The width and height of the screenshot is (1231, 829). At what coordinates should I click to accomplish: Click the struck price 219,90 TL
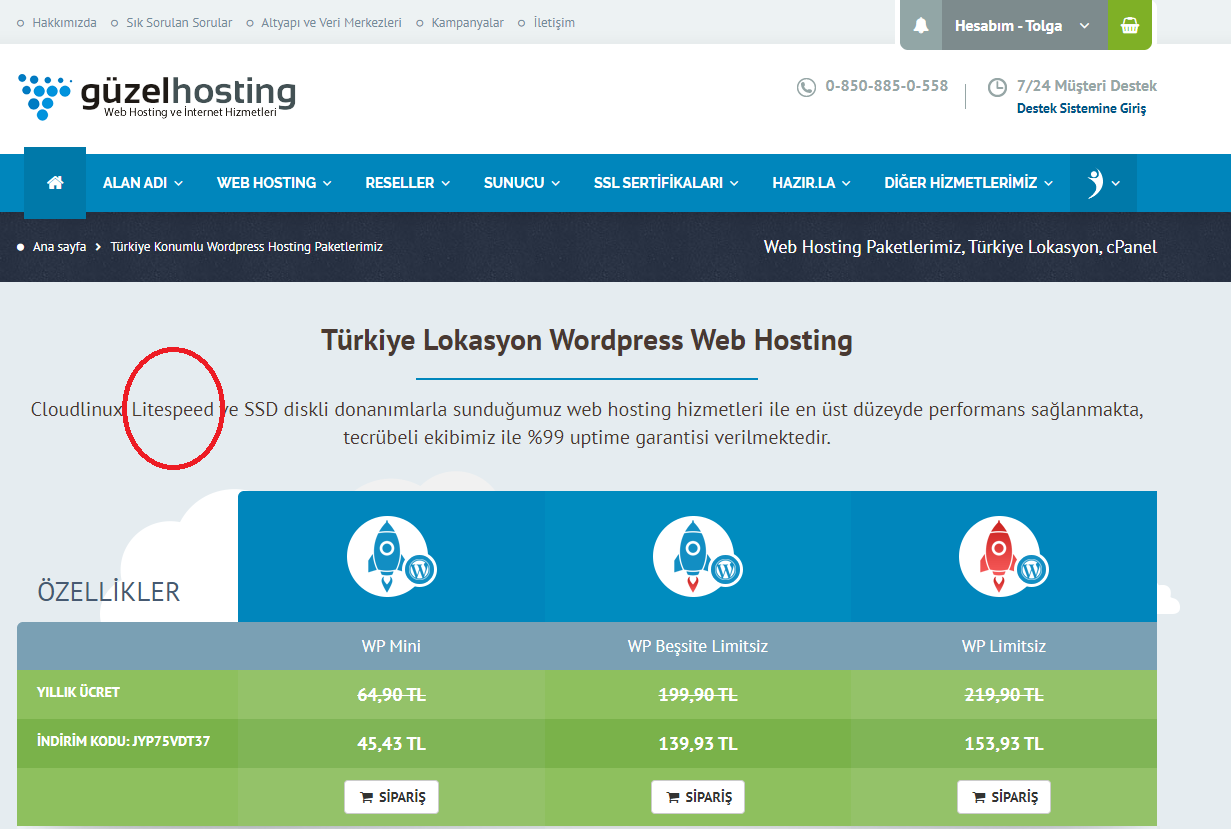coord(1004,695)
